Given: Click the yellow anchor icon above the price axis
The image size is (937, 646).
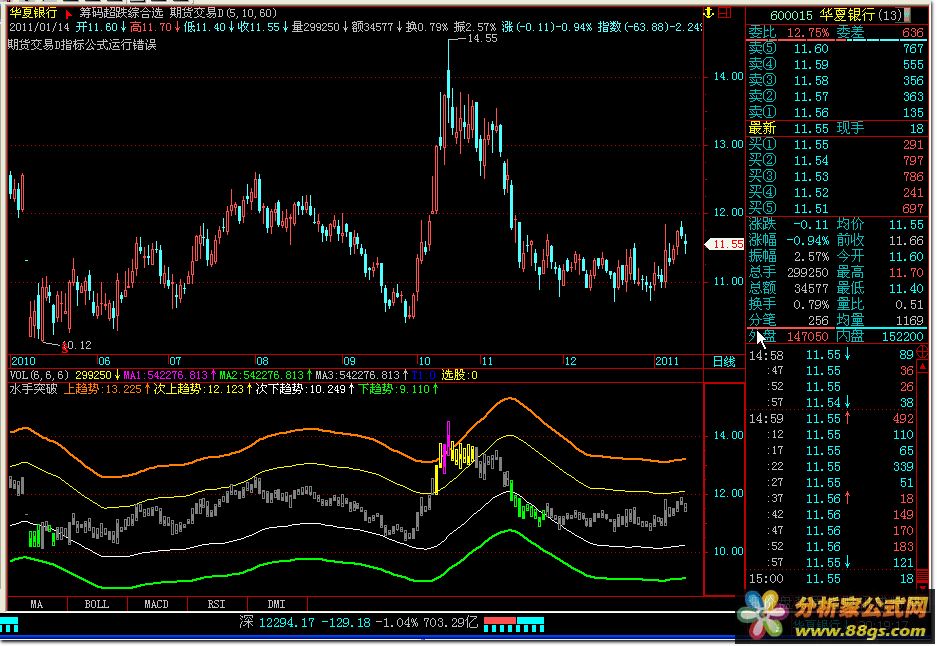Looking at the screenshot, I should 709,13.
